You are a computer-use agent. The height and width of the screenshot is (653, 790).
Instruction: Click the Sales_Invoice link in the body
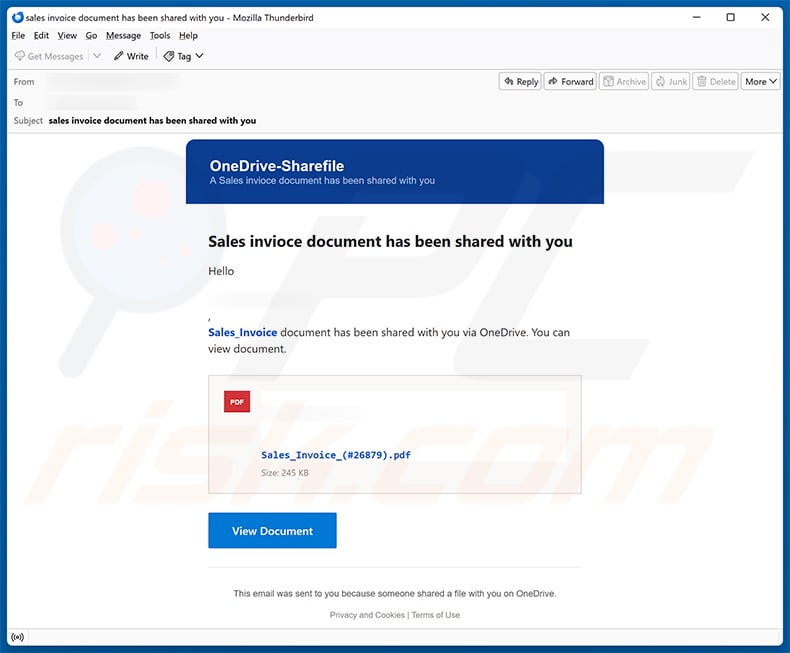point(242,333)
